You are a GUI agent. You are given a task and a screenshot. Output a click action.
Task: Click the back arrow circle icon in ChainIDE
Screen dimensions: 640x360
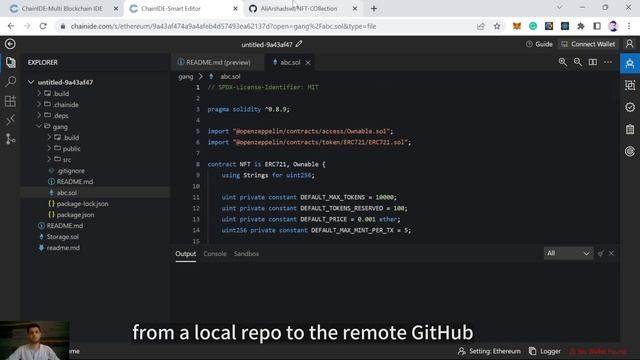click(x=10, y=44)
